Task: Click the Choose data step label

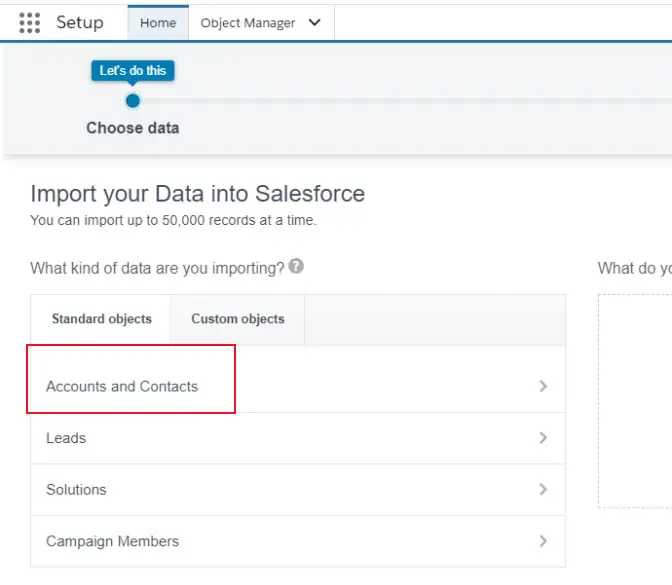Action: click(x=133, y=128)
